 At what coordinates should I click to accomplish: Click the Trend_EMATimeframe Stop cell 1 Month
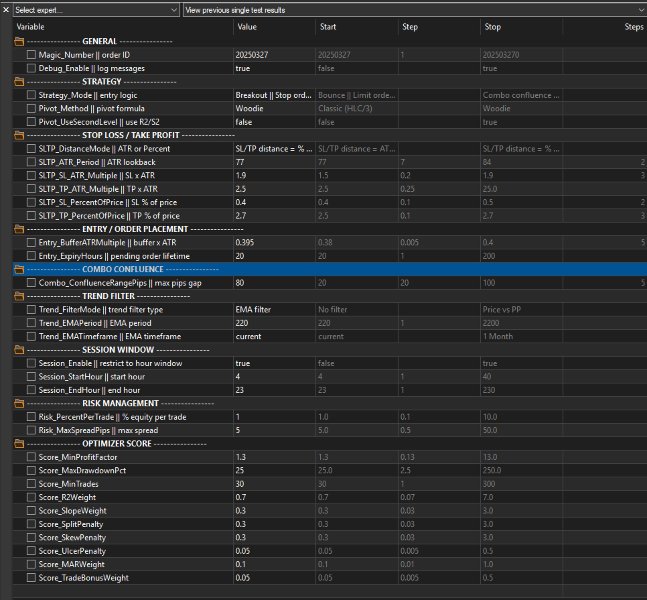click(x=522, y=336)
